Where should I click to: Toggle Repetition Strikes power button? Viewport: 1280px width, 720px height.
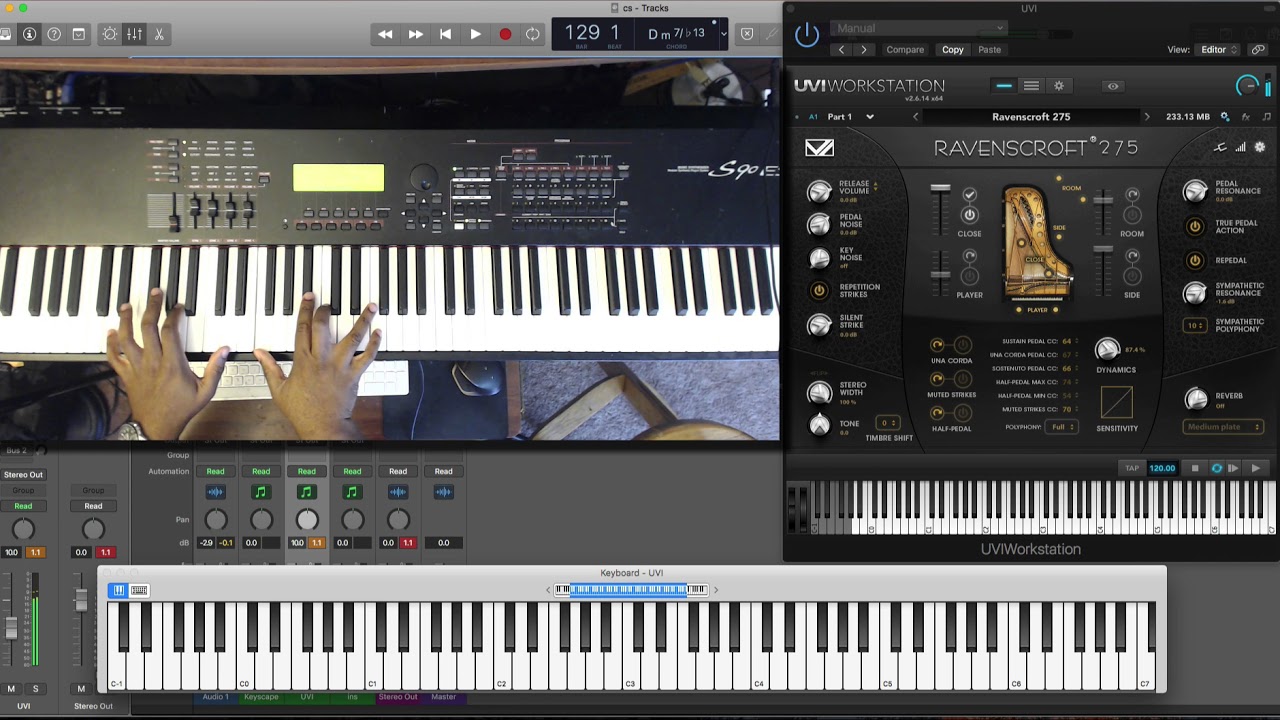819,290
